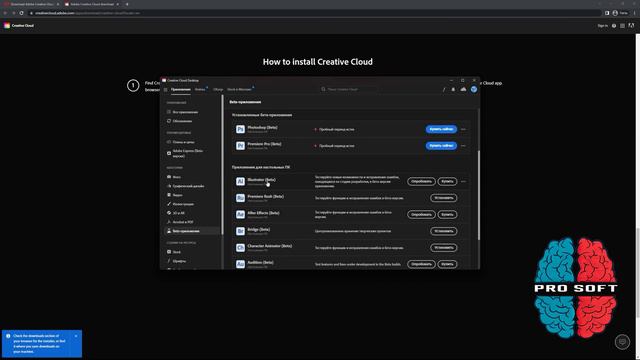Open more options for Photoshop (Beta)
Image resolution: width=640 pixels, height=360 pixels.
tap(463, 129)
